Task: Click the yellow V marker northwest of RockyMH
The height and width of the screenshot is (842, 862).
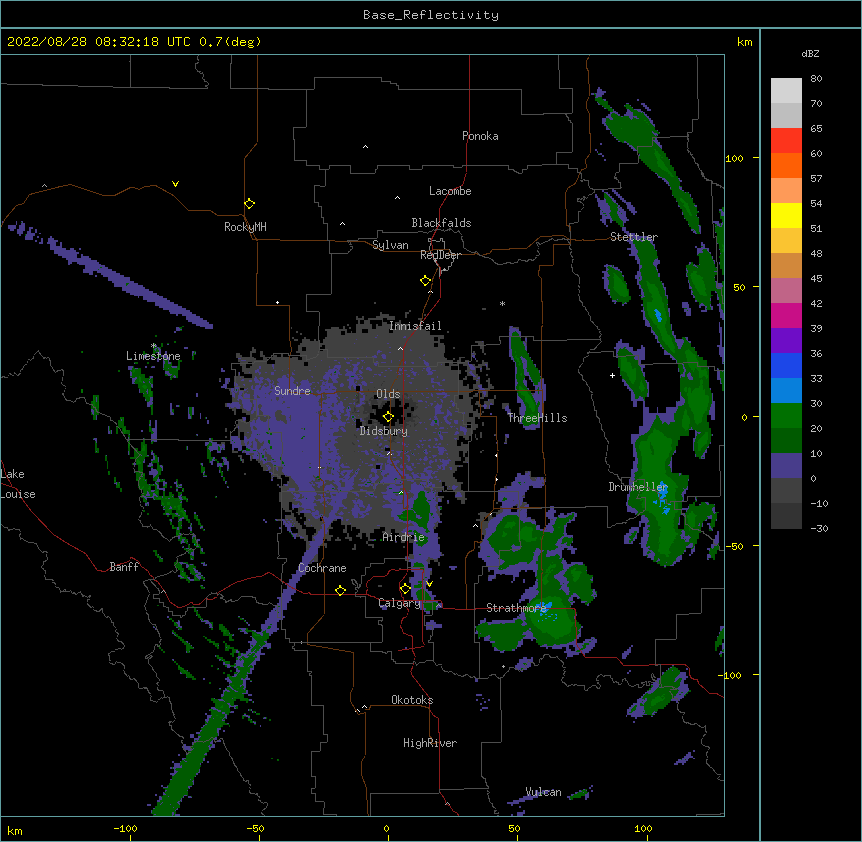Action: point(175,184)
